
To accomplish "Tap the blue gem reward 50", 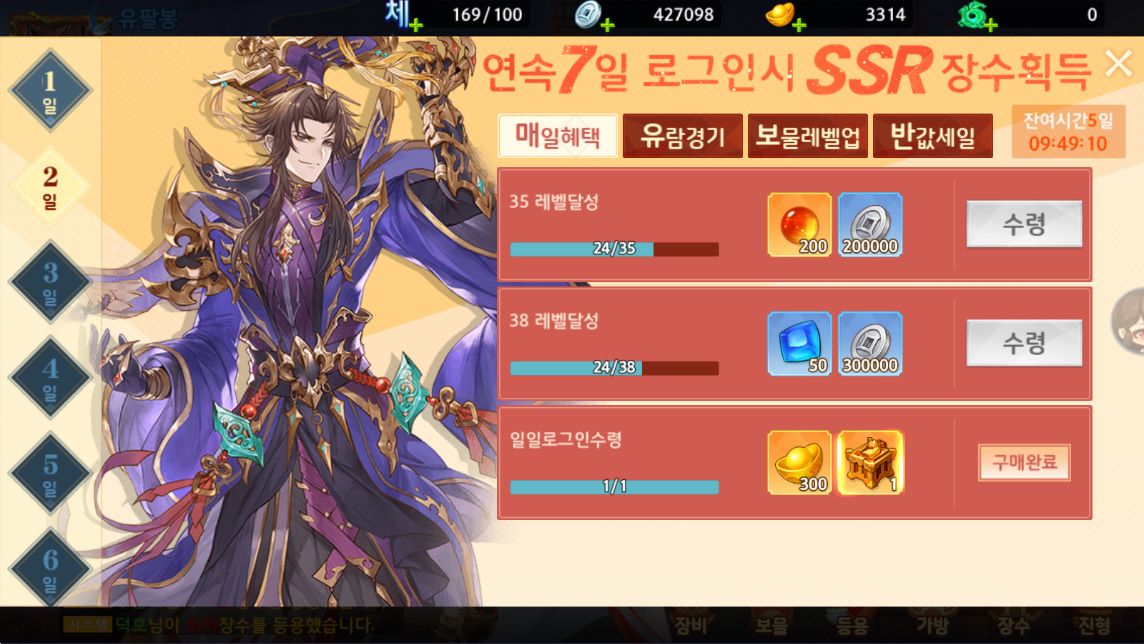I will point(799,344).
